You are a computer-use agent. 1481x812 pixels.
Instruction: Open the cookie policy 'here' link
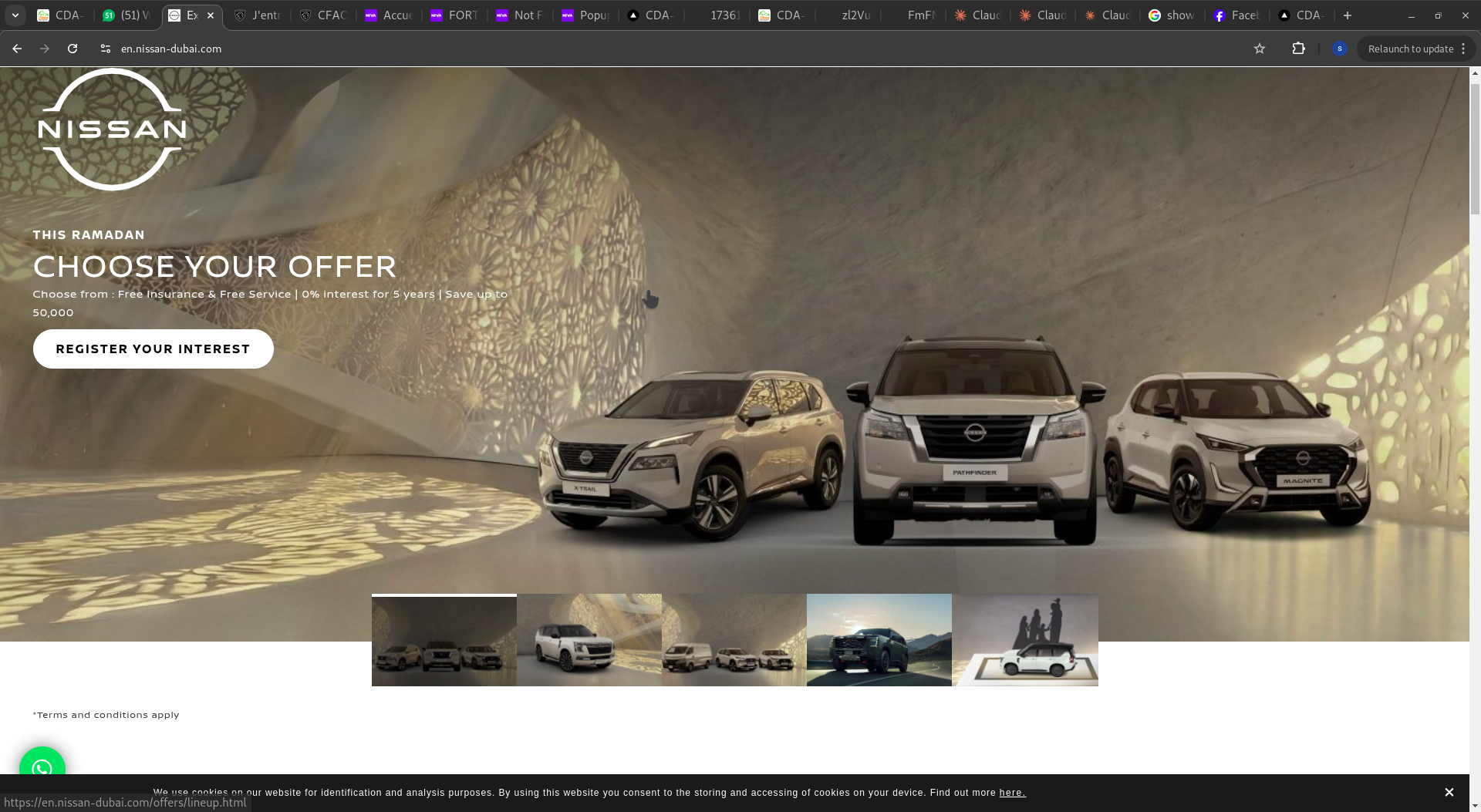(1012, 793)
